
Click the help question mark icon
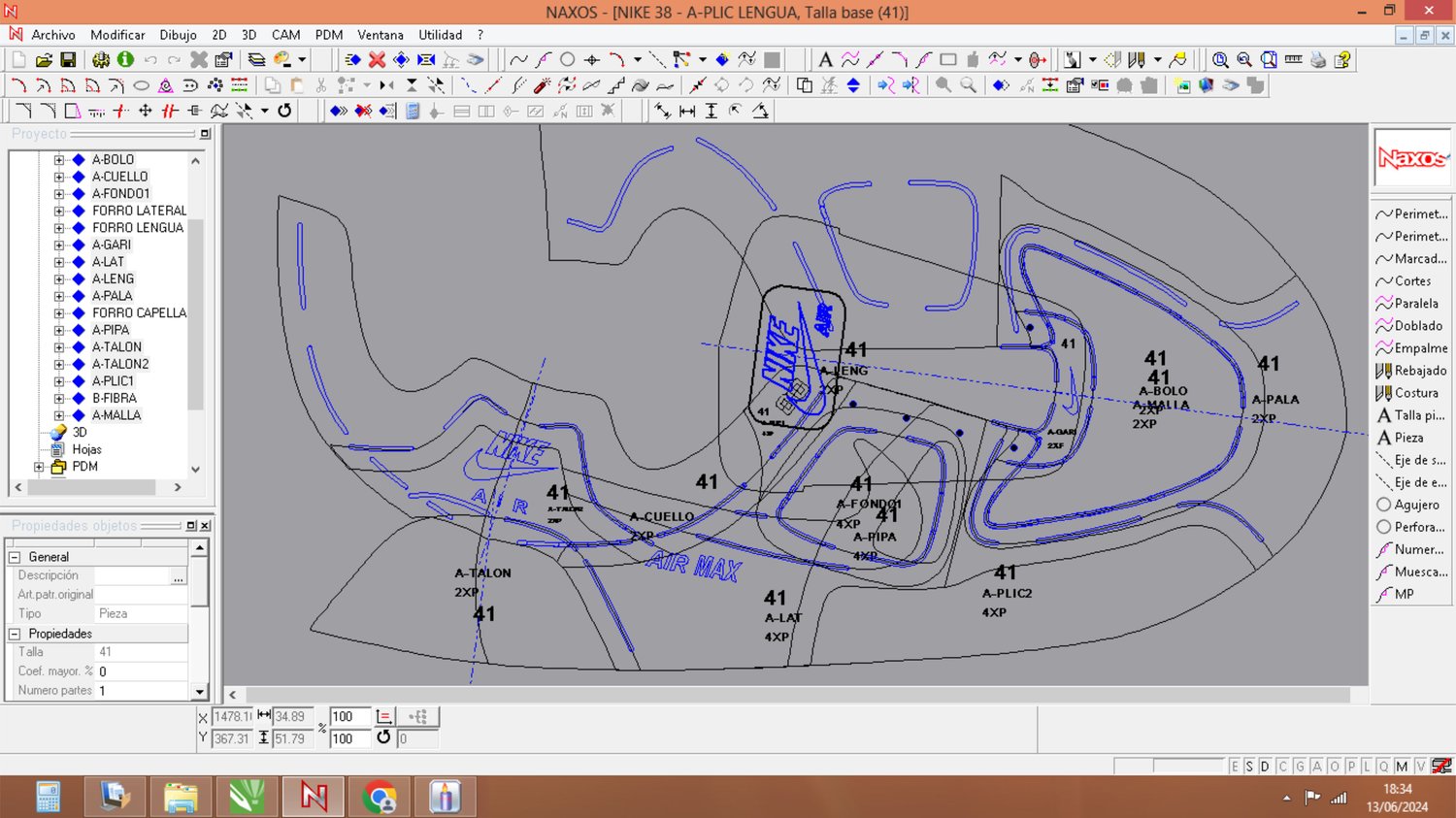click(1342, 60)
